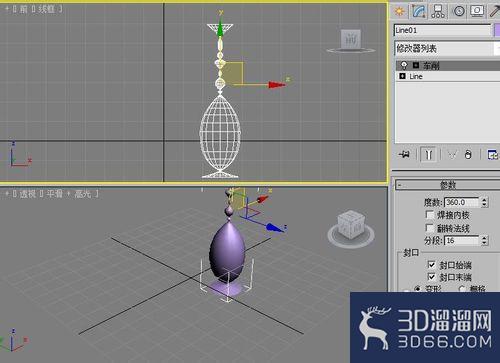
Task: Click the blue axis gizmo arrow in perspective view
Action: (x=275, y=228)
